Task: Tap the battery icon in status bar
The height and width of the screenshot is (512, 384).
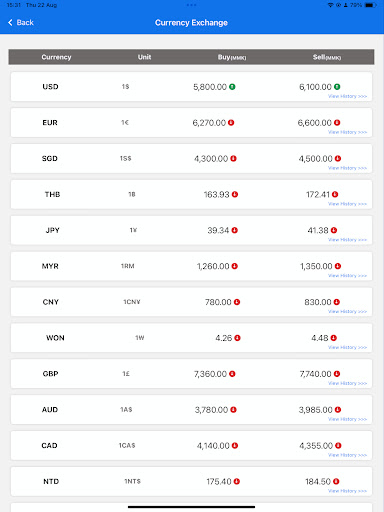Action: click(370, 5)
